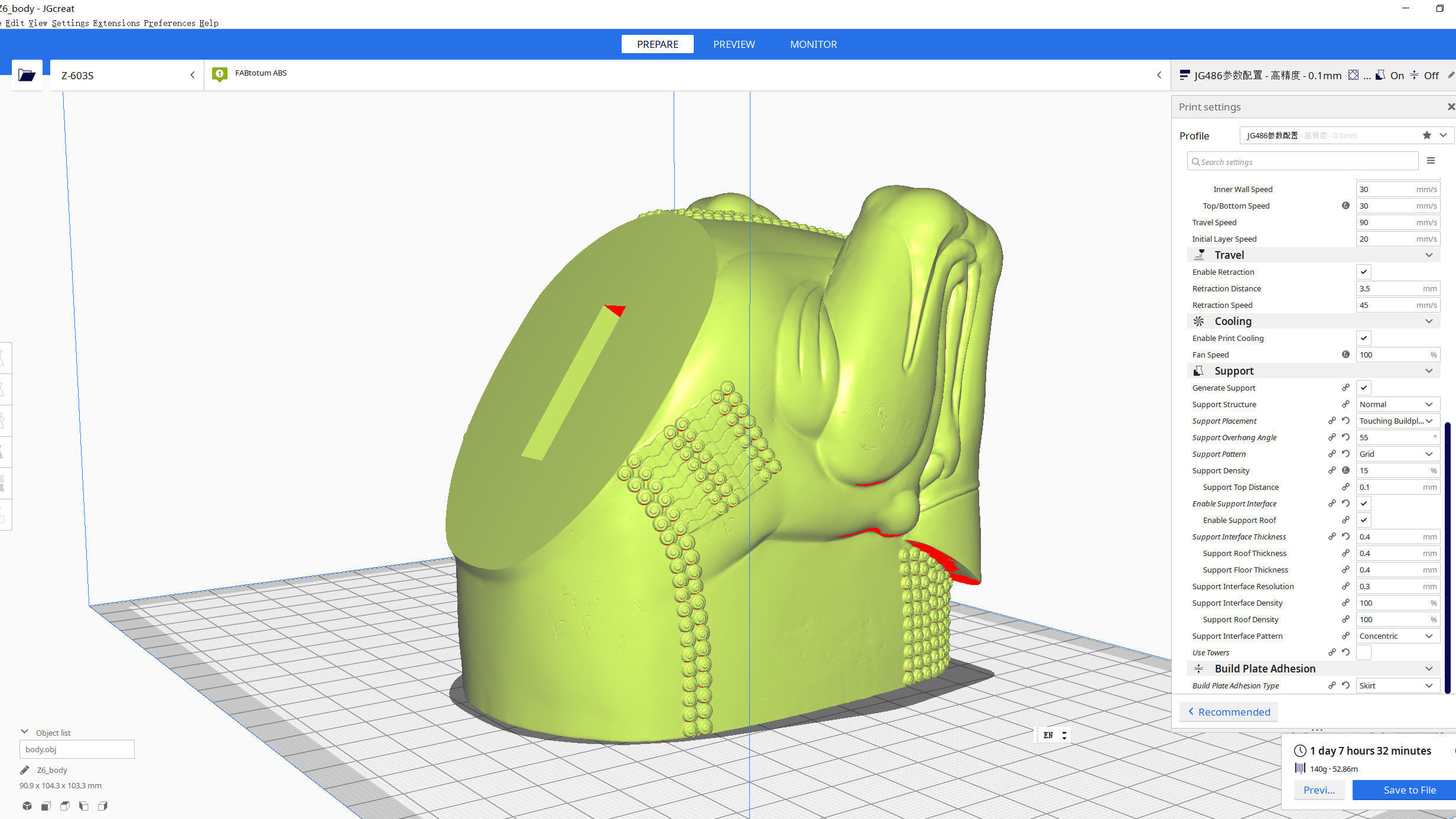Switch back to Recommended settings
This screenshot has height=819, width=1456.
pyautogui.click(x=1229, y=712)
